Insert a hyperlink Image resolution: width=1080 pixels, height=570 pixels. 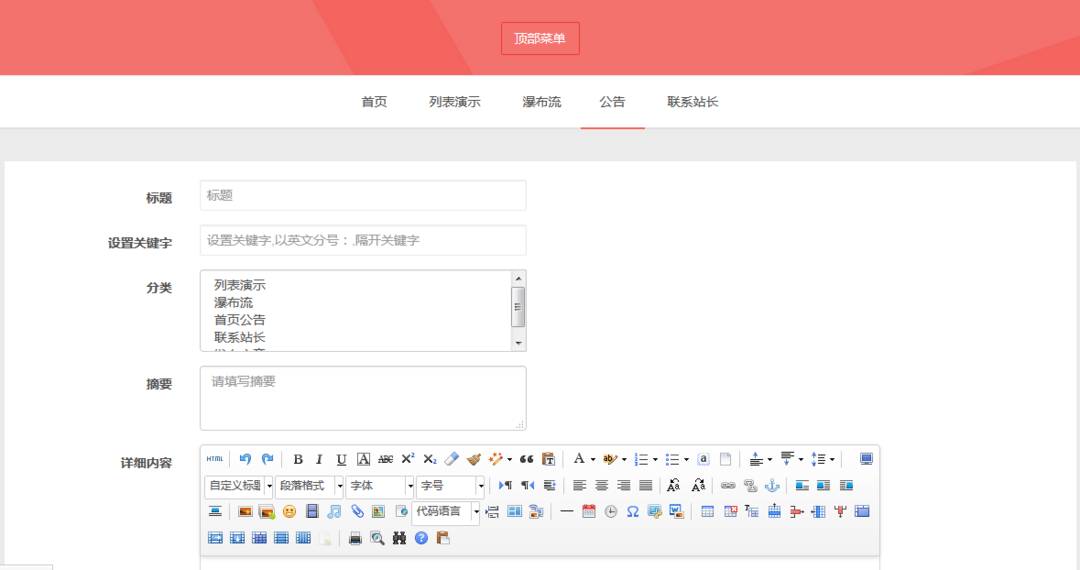click(x=728, y=486)
